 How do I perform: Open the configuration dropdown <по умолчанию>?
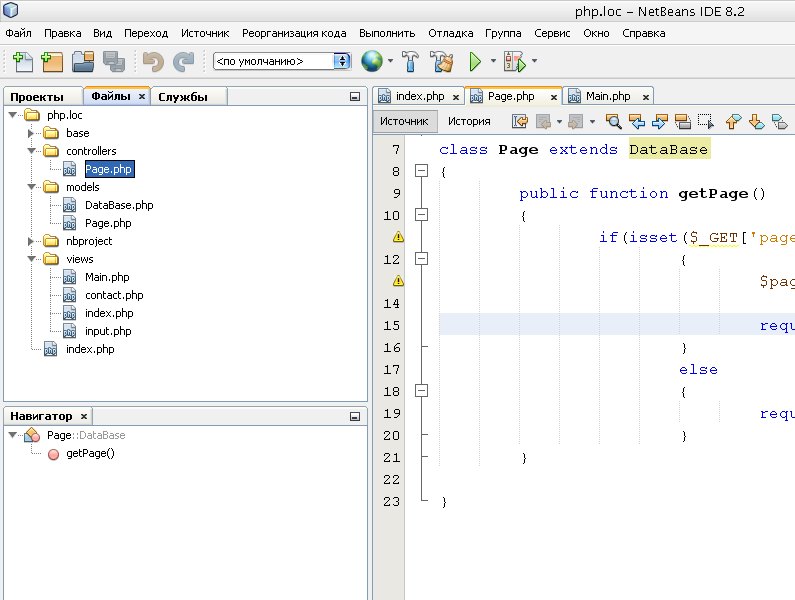point(282,62)
